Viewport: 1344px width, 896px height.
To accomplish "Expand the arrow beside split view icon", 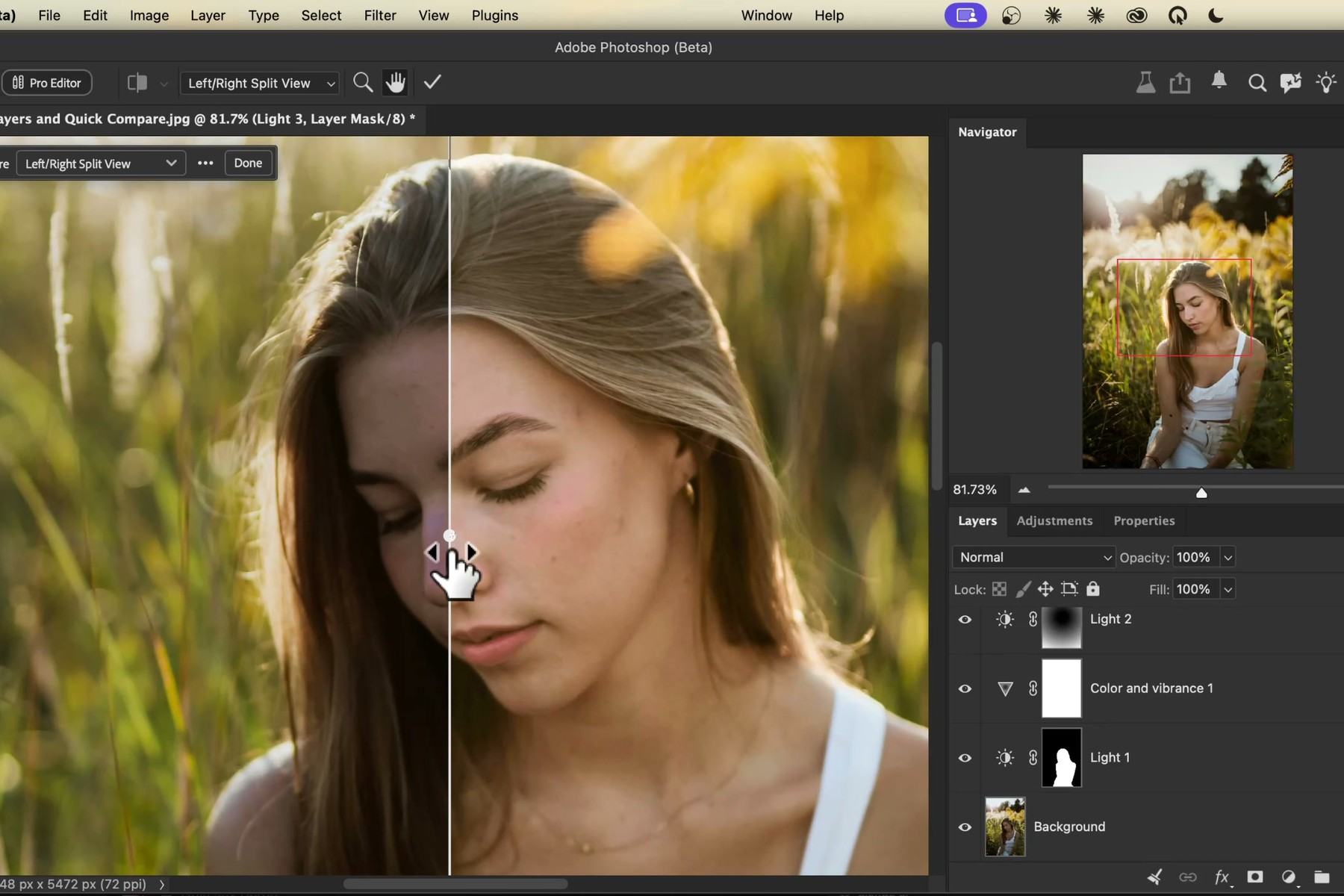I will click(164, 84).
